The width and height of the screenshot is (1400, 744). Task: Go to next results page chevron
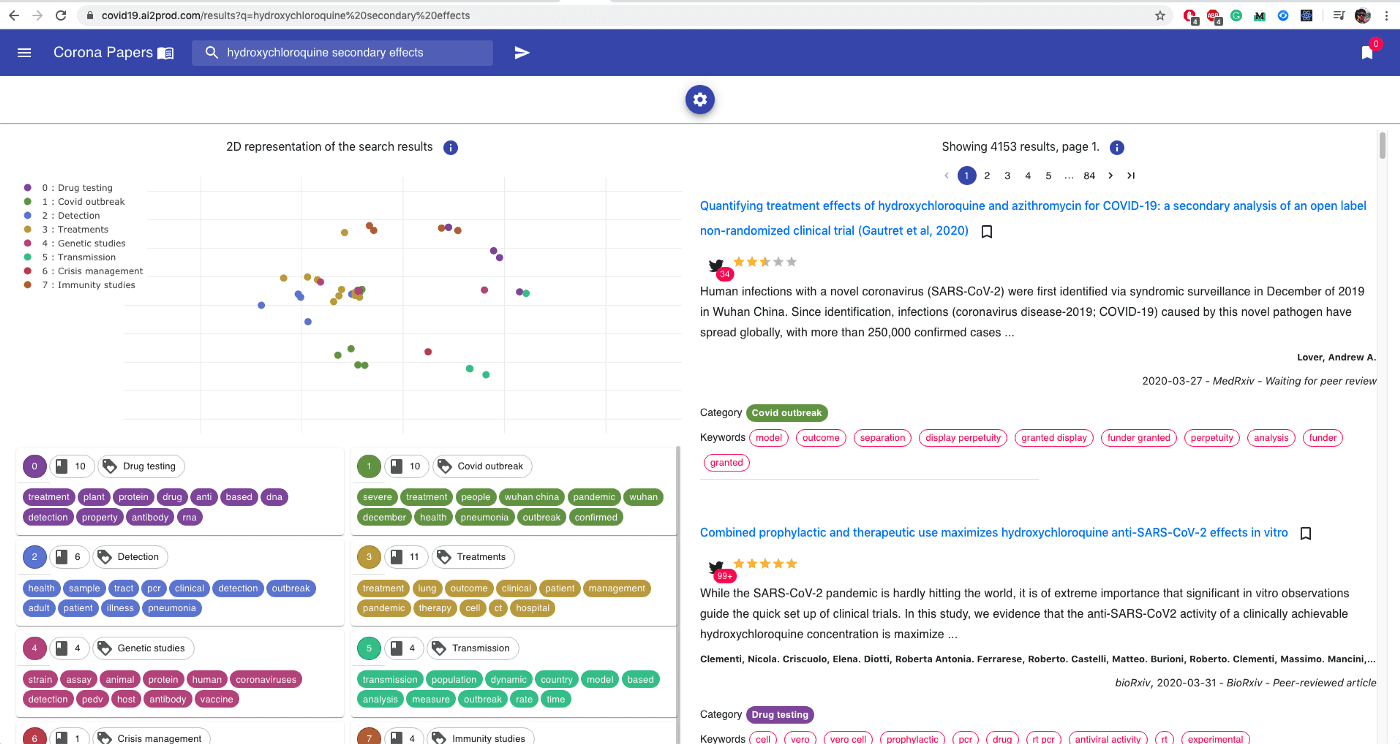pos(1110,176)
